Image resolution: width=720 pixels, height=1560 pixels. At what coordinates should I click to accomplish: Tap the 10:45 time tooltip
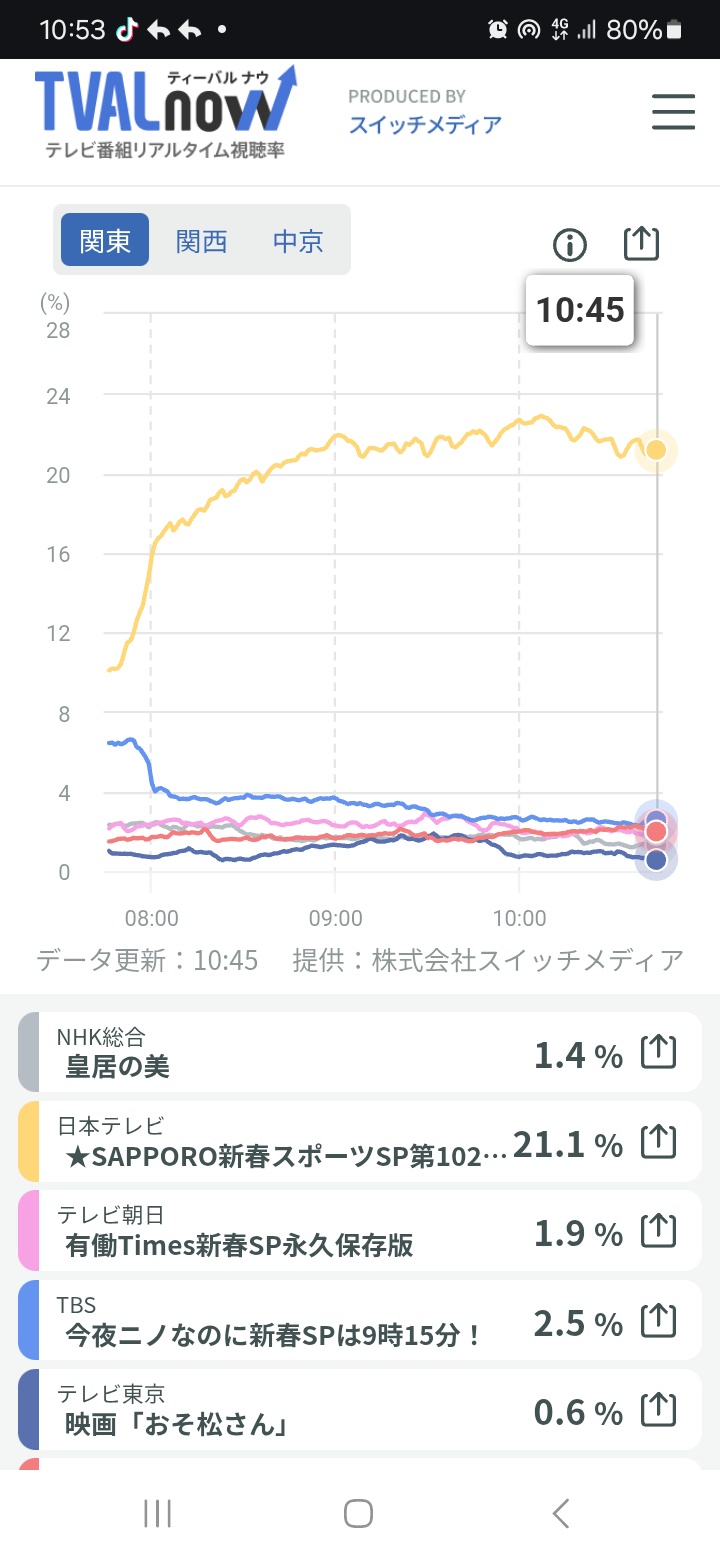(x=580, y=310)
